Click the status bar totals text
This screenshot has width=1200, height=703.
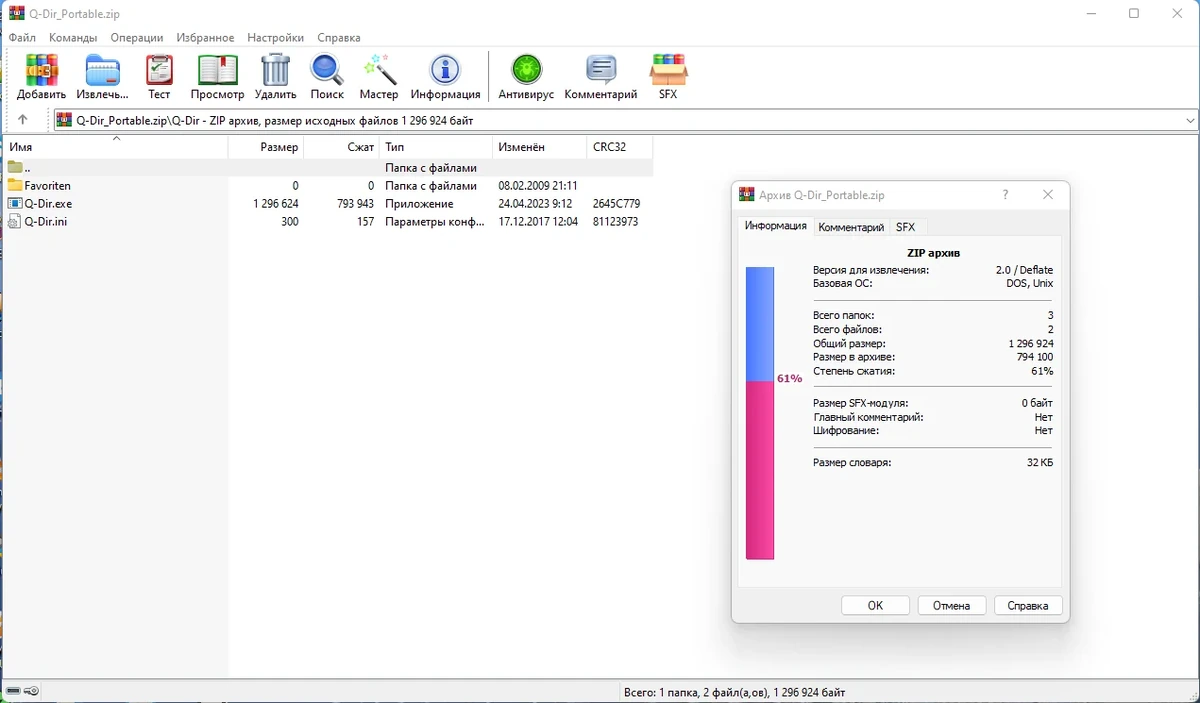[734, 692]
